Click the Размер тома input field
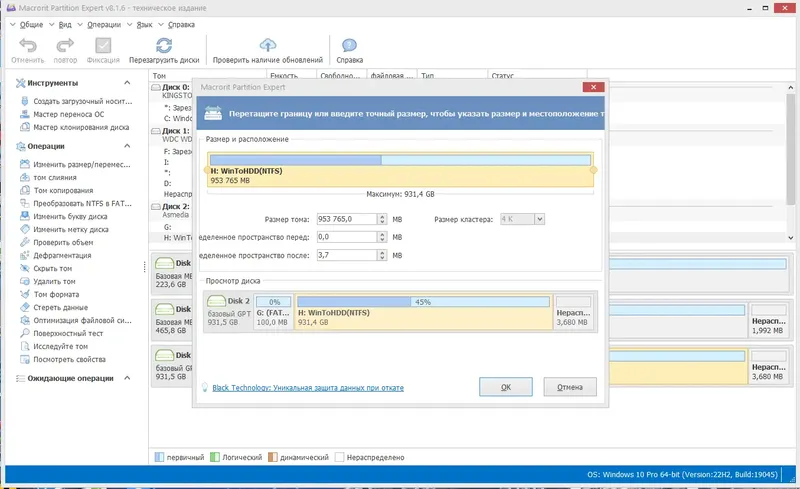Image resolution: width=800 pixels, height=489 pixels. 347,219
